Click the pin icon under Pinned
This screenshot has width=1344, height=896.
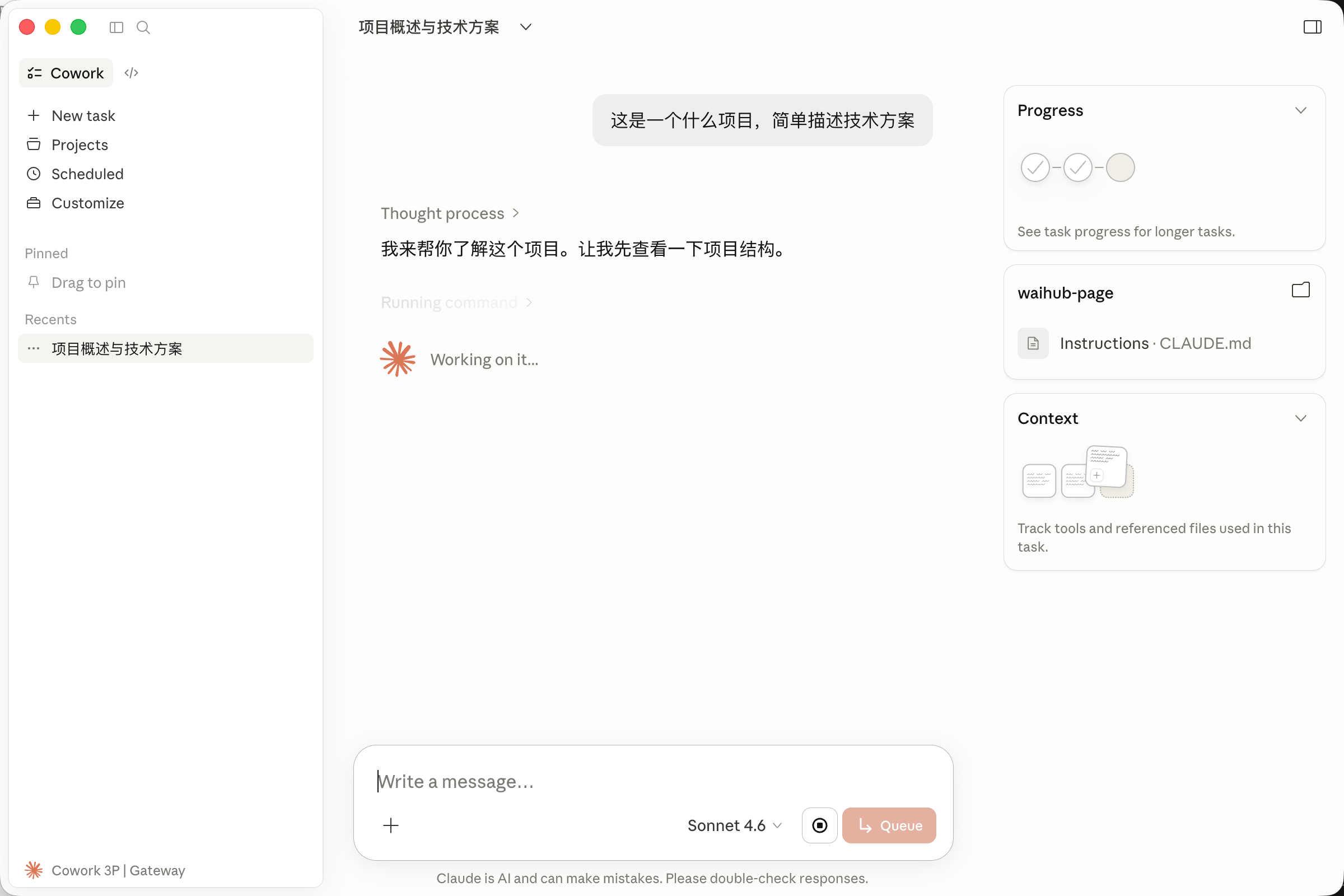click(x=34, y=282)
